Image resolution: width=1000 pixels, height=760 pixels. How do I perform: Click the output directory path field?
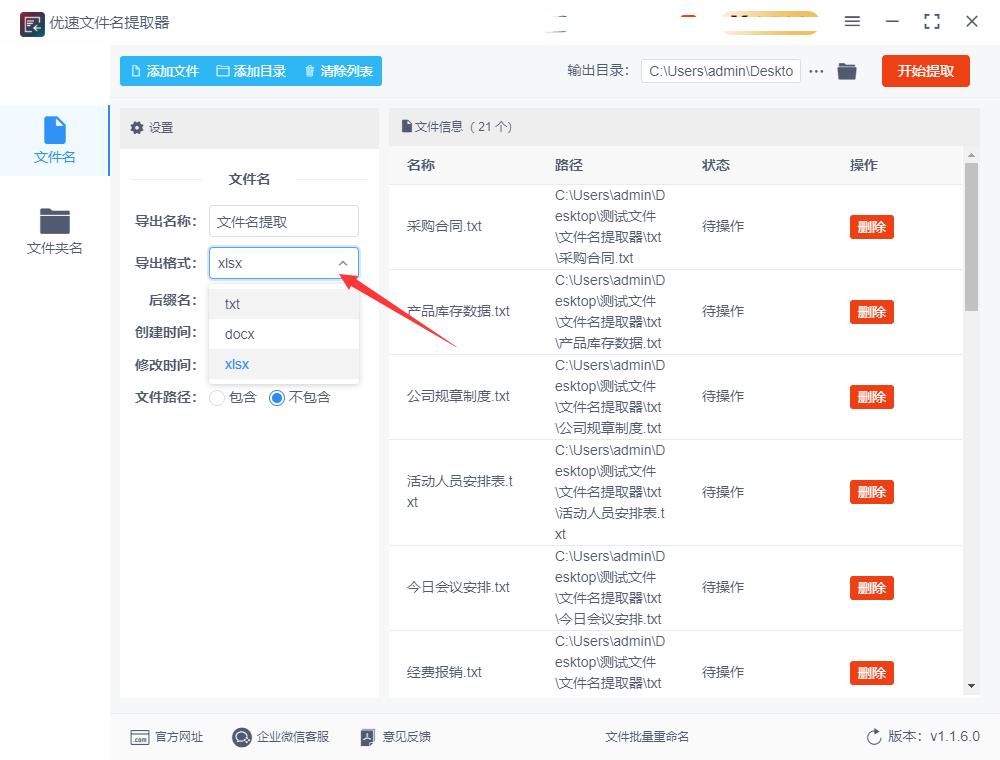click(x=721, y=71)
